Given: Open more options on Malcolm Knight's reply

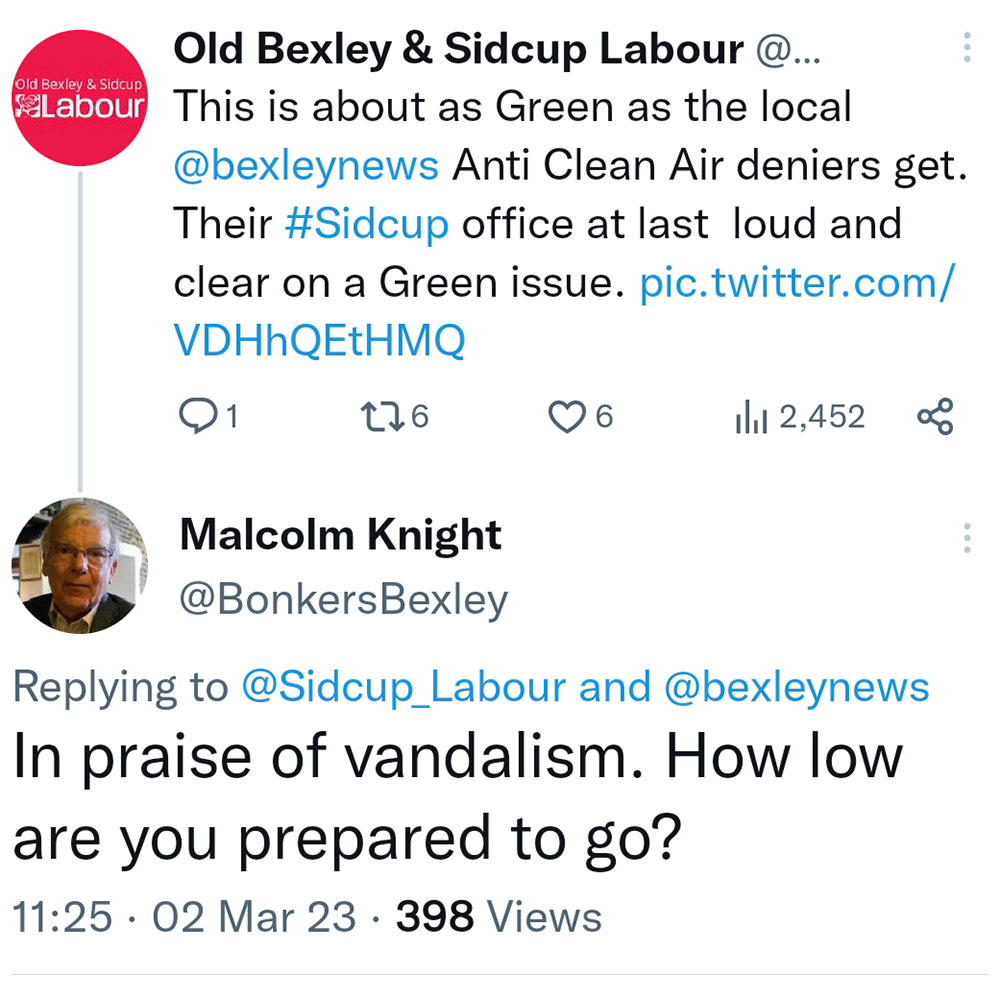Looking at the screenshot, I should coord(966,538).
